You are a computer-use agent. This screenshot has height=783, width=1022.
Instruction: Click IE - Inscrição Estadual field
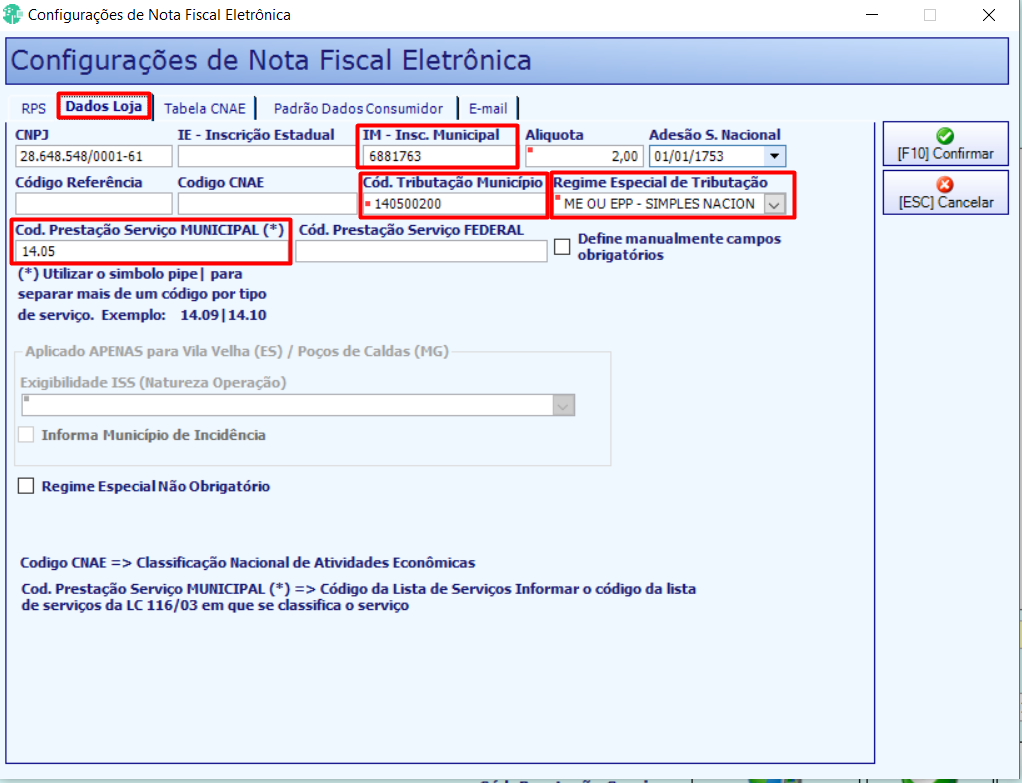(x=267, y=156)
